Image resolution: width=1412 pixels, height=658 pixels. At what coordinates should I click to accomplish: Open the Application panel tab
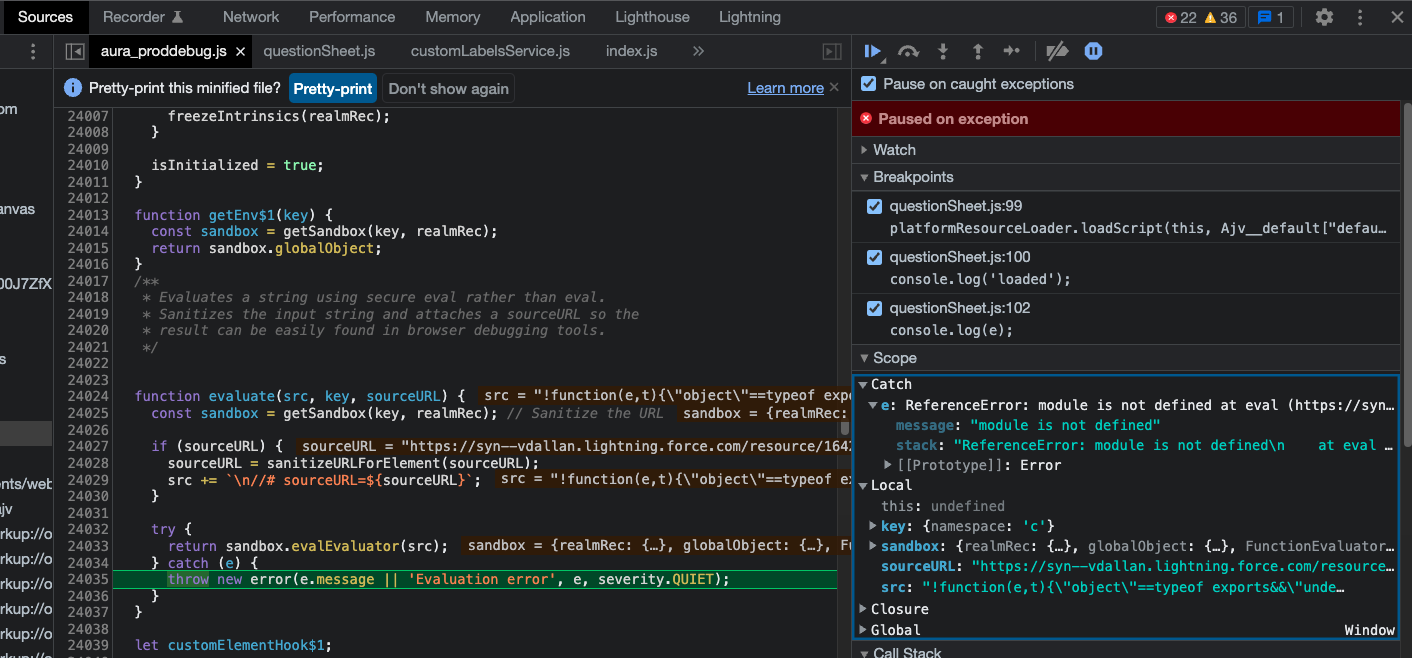pyautogui.click(x=548, y=17)
